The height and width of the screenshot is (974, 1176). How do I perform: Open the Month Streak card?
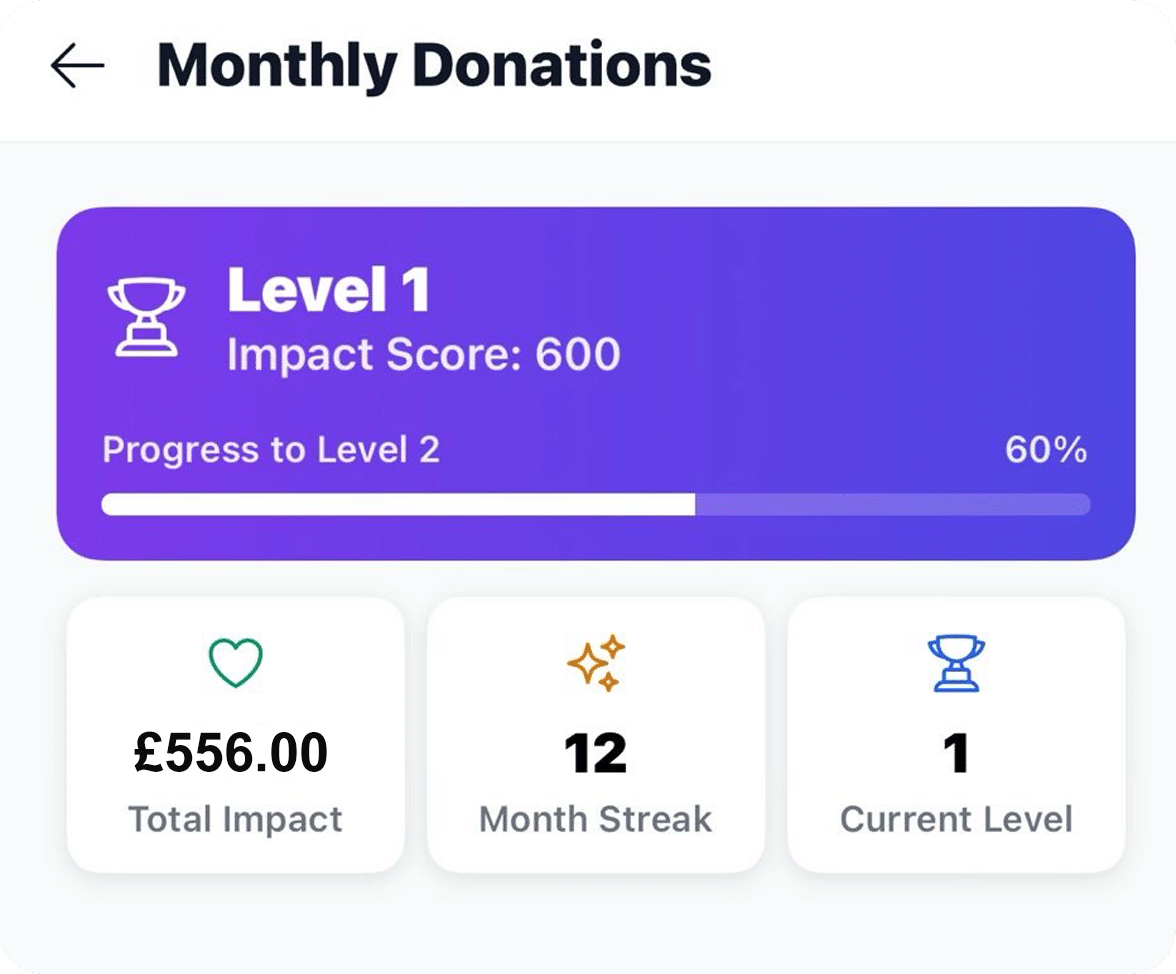[596, 735]
